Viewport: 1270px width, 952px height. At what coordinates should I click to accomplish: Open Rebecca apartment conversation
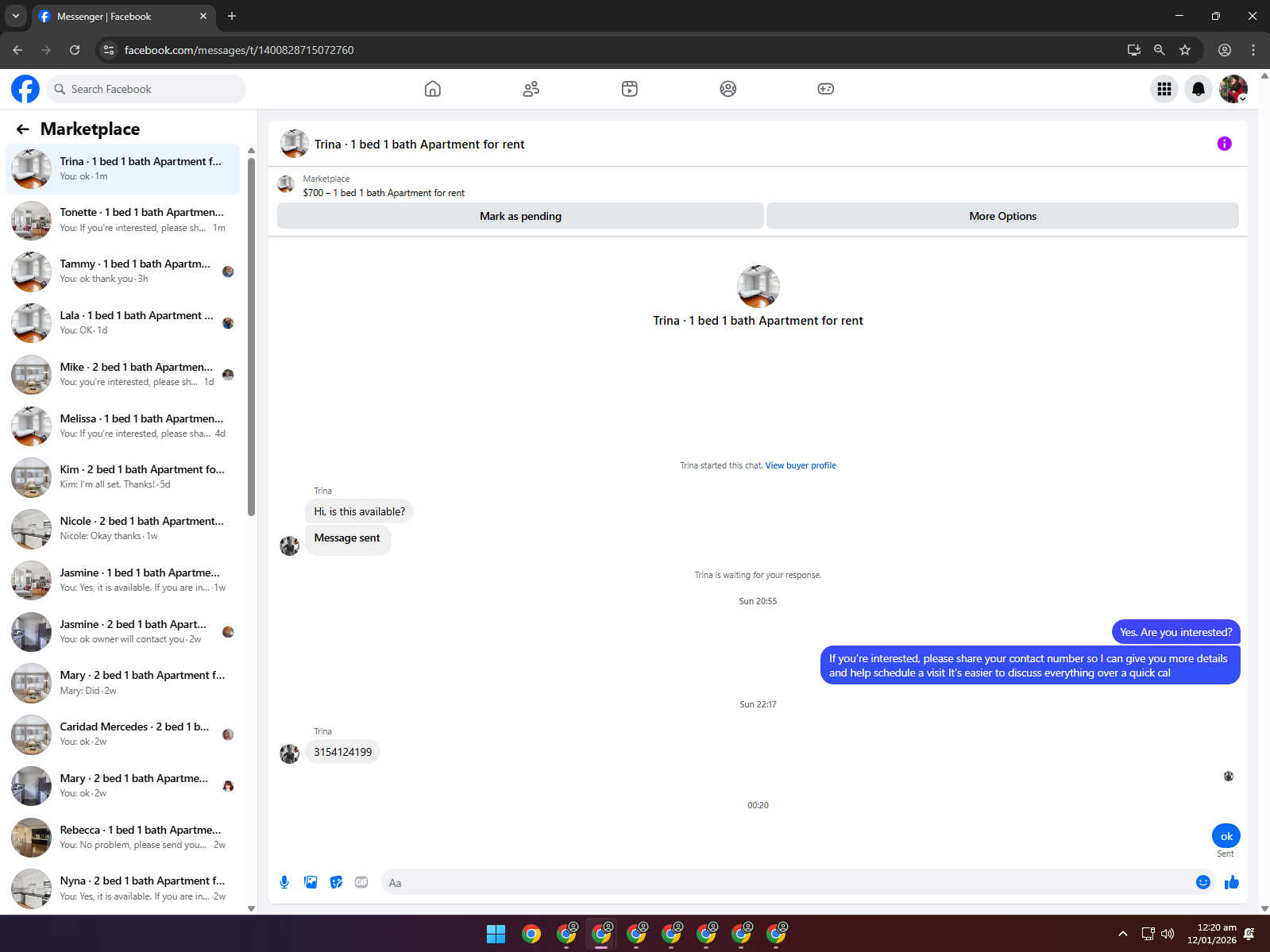[123, 838]
